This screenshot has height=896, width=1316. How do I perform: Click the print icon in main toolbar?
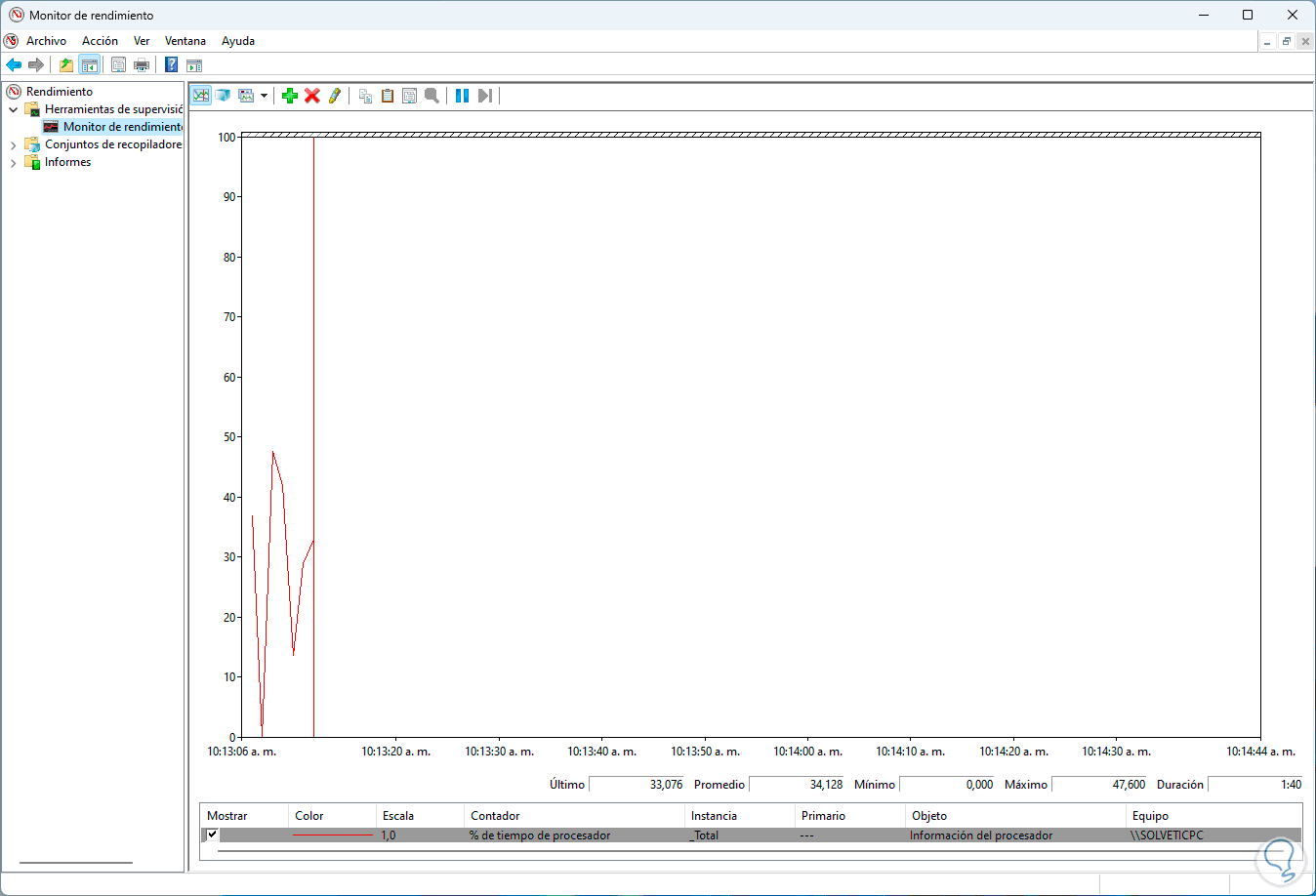[x=142, y=65]
